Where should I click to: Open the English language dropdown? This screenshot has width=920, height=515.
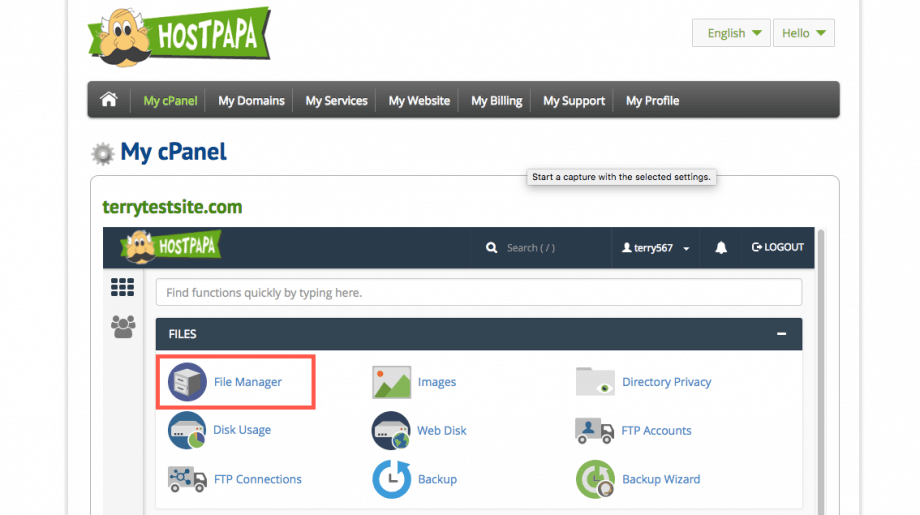(x=731, y=33)
